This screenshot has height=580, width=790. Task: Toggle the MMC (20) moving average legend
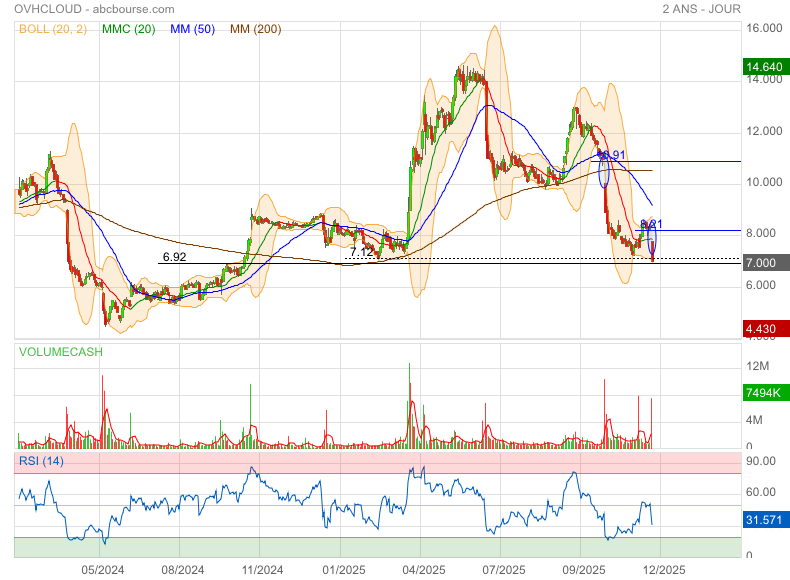click(129, 29)
